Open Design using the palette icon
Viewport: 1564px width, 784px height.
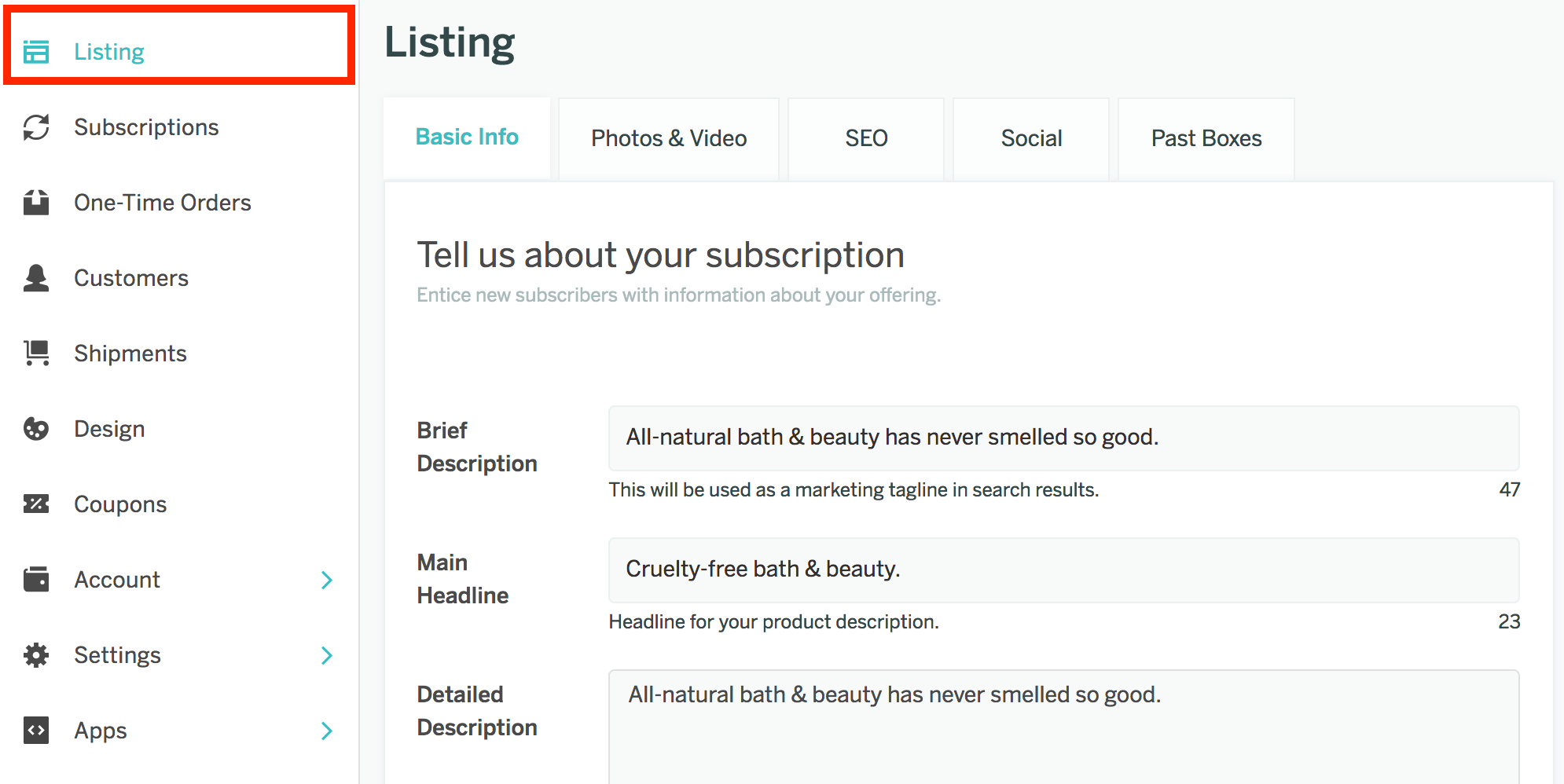click(35, 428)
